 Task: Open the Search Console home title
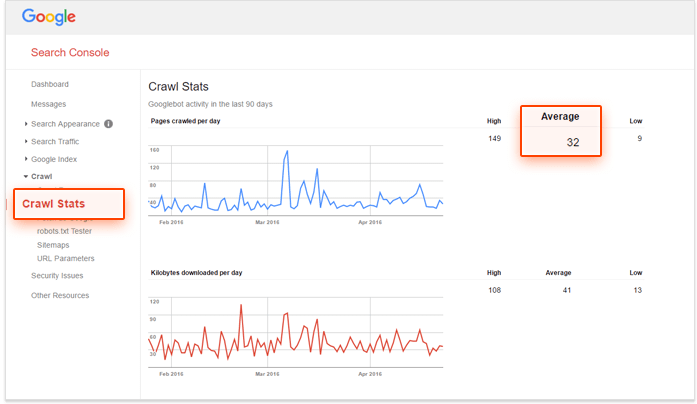tap(70, 52)
